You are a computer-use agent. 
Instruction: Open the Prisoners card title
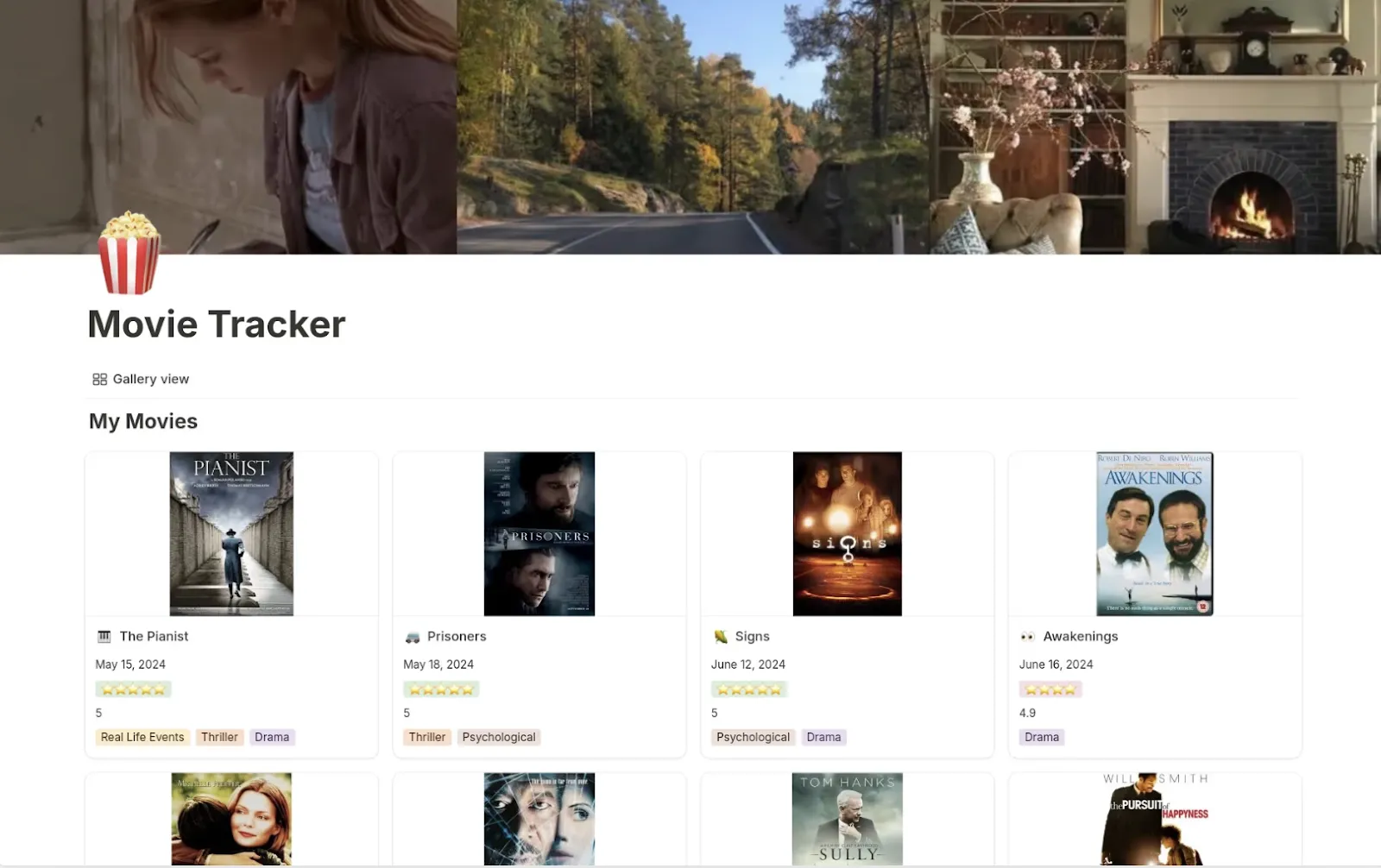click(457, 636)
